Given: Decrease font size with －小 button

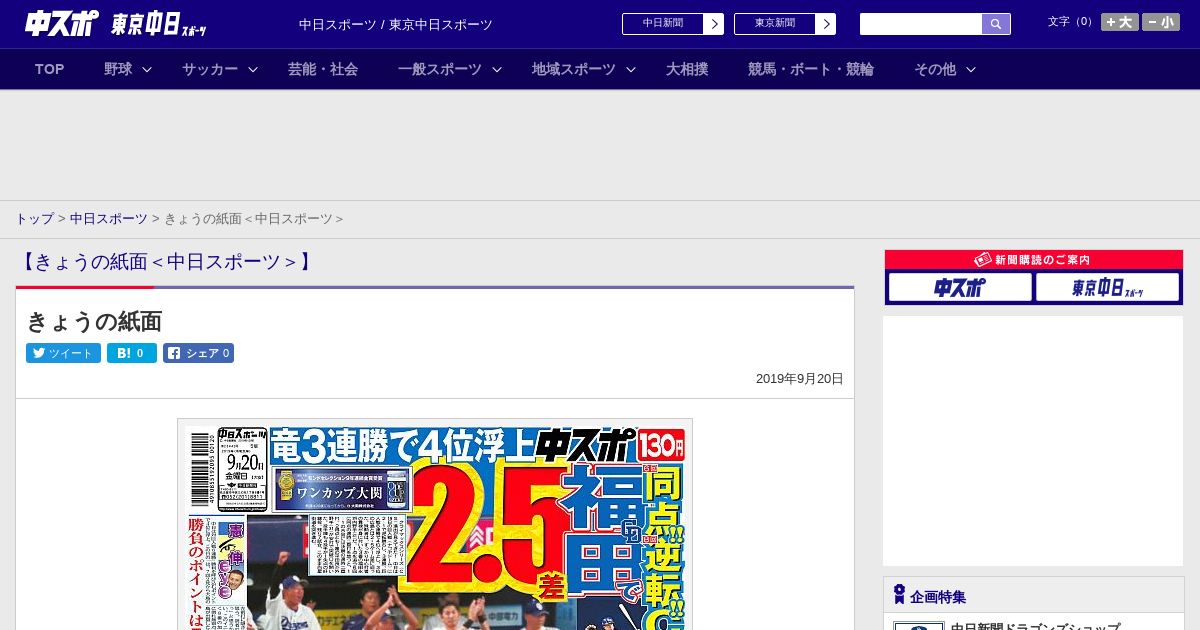Looking at the screenshot, I should click(1161, 22).
